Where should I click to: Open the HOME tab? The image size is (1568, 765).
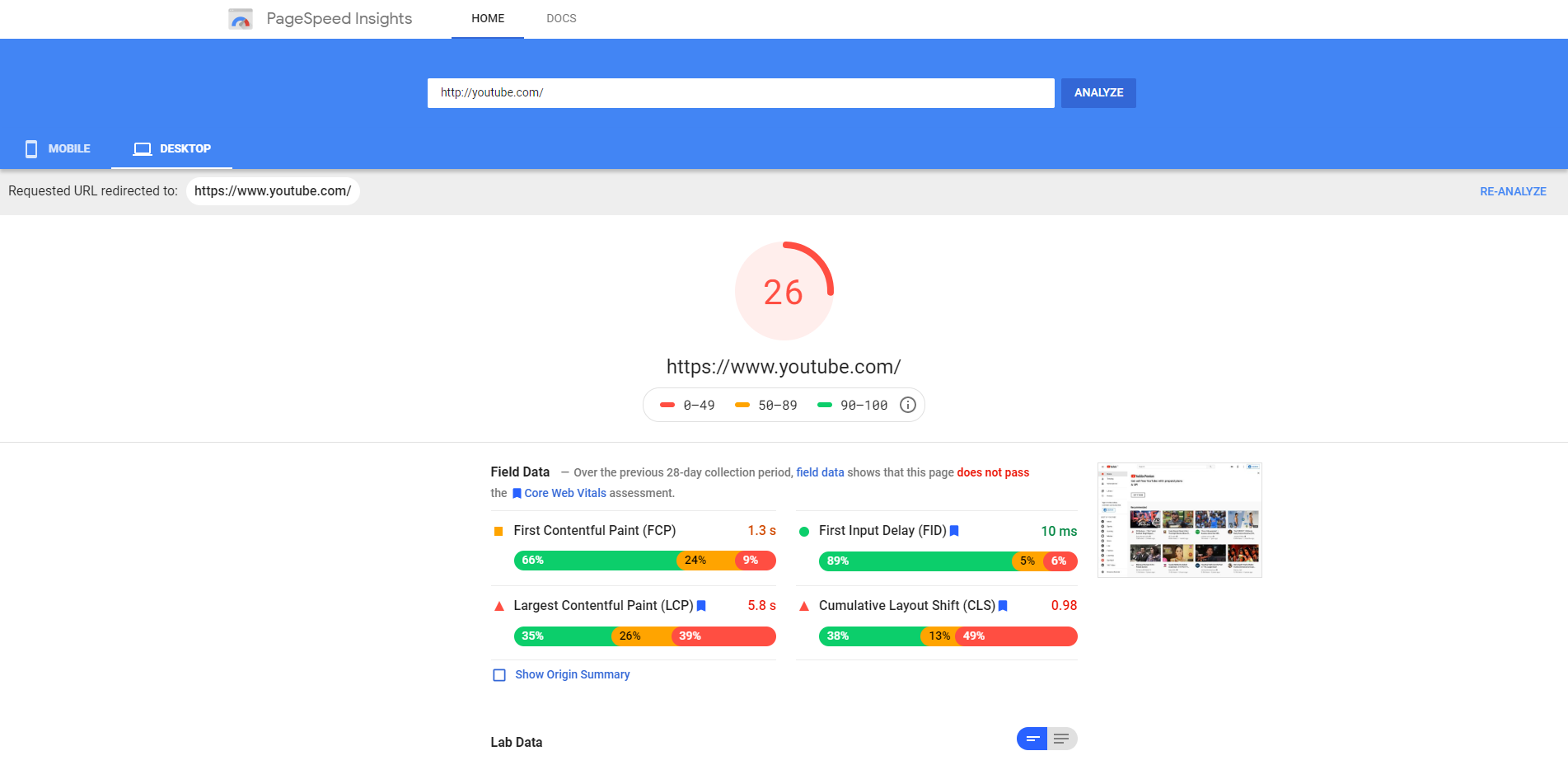point(488,18)
